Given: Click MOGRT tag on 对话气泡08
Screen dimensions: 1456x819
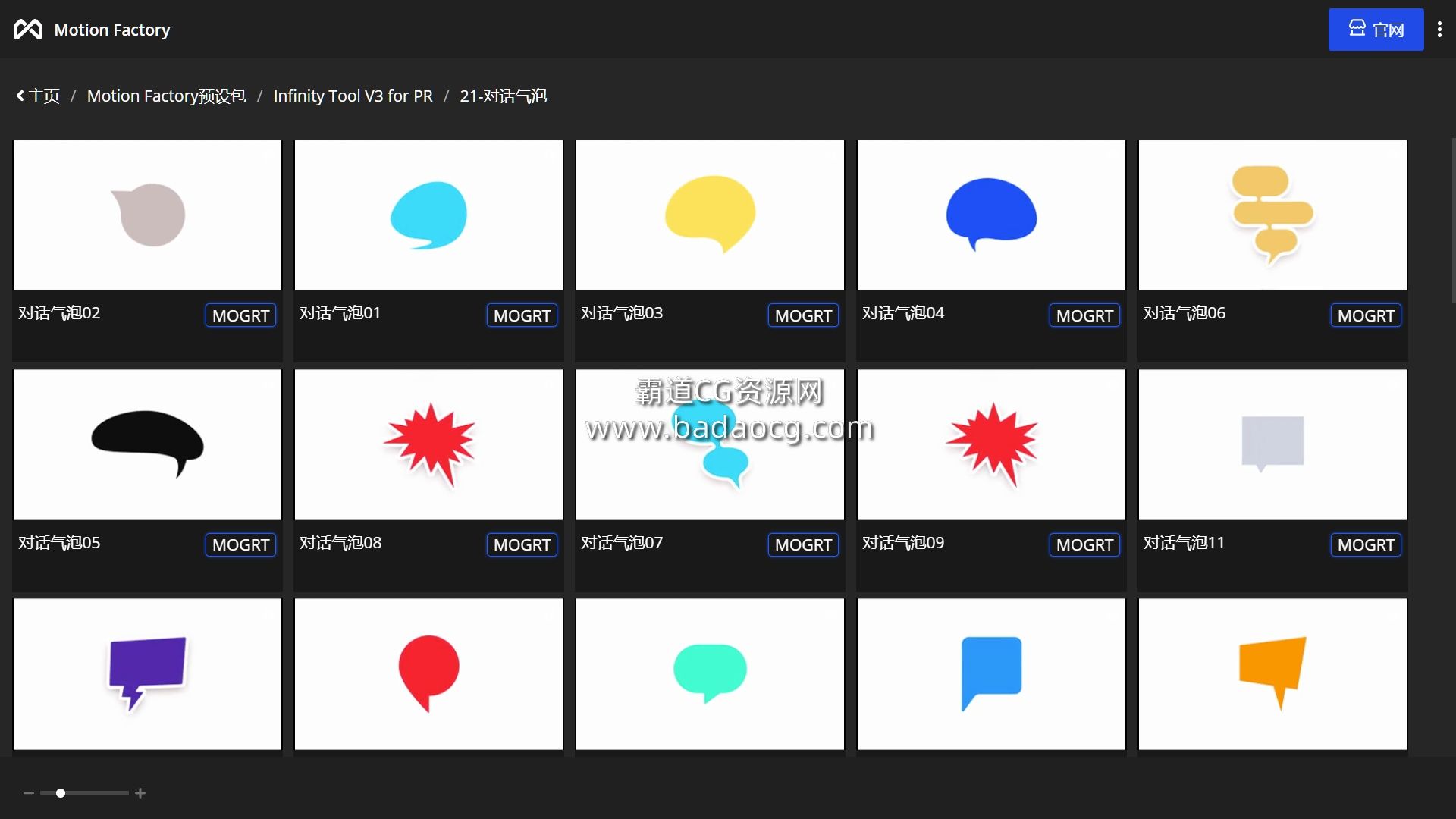Looking at the screenshot, I should click(x=522, y=544).
